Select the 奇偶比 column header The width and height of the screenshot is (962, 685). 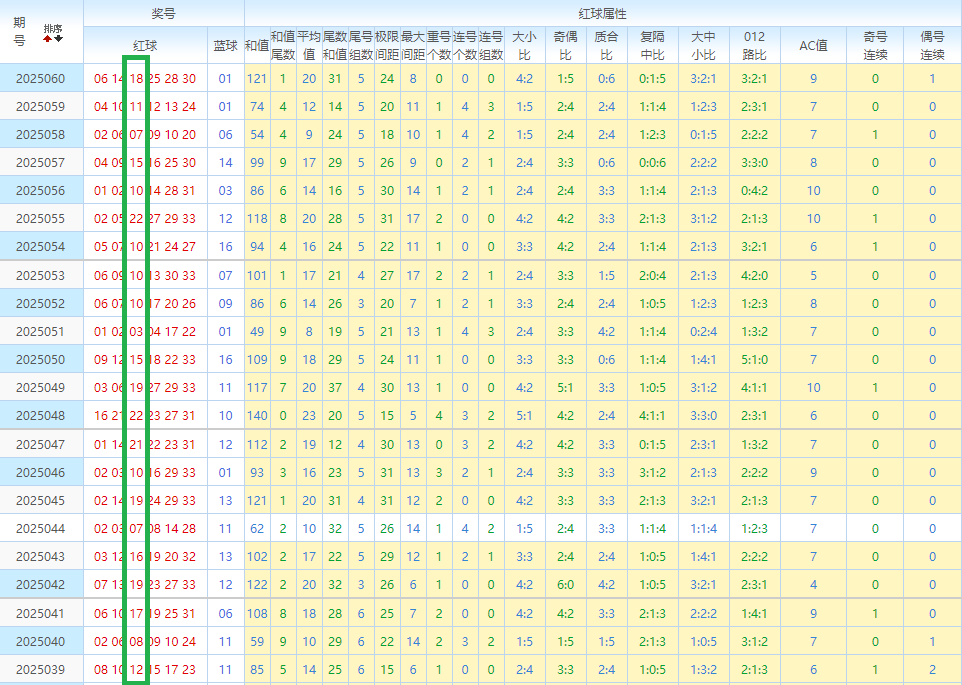(565, 45)
